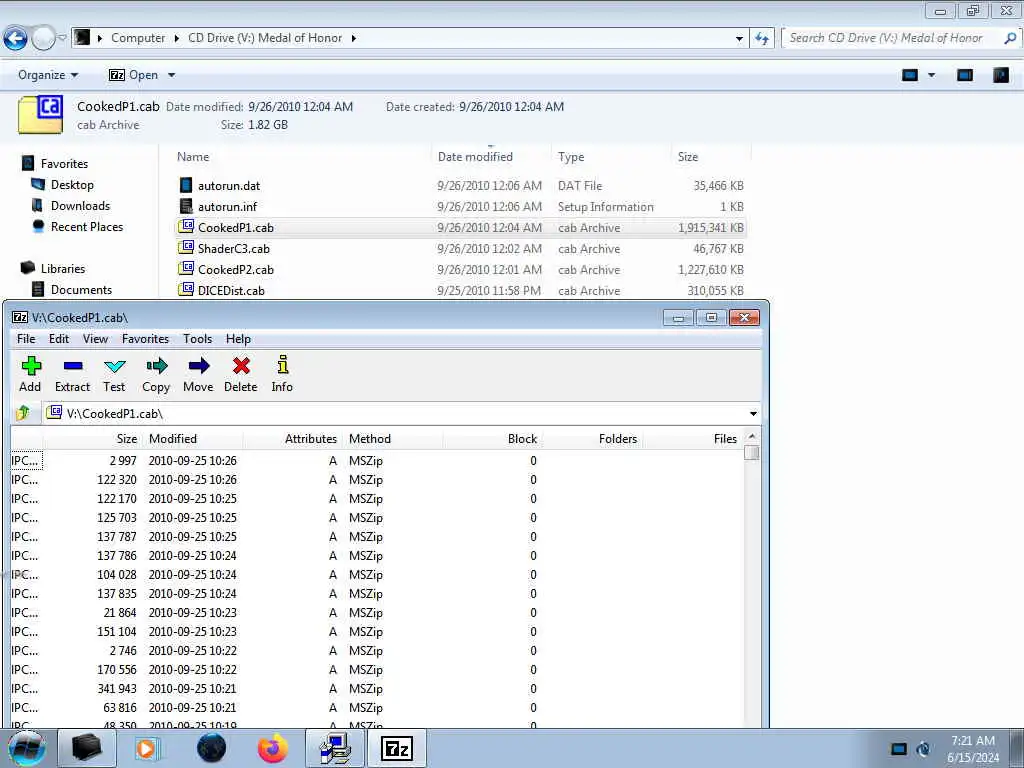Viewport: 1024px width, 768px height.
Task: Open Desktop in the Favorites sidebar
Action: click(x=72, y=185)
